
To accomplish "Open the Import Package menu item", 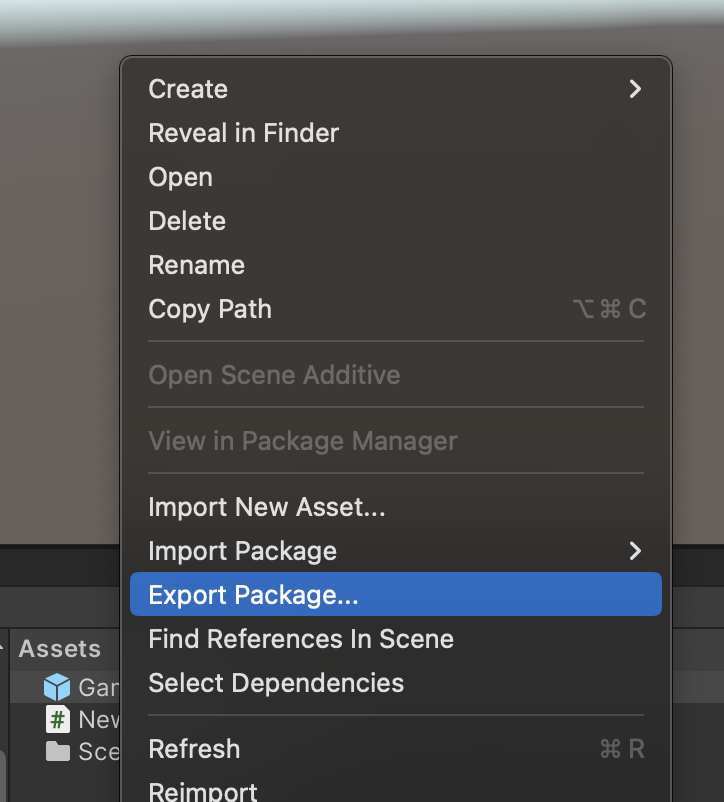I will tap(242, 551).
